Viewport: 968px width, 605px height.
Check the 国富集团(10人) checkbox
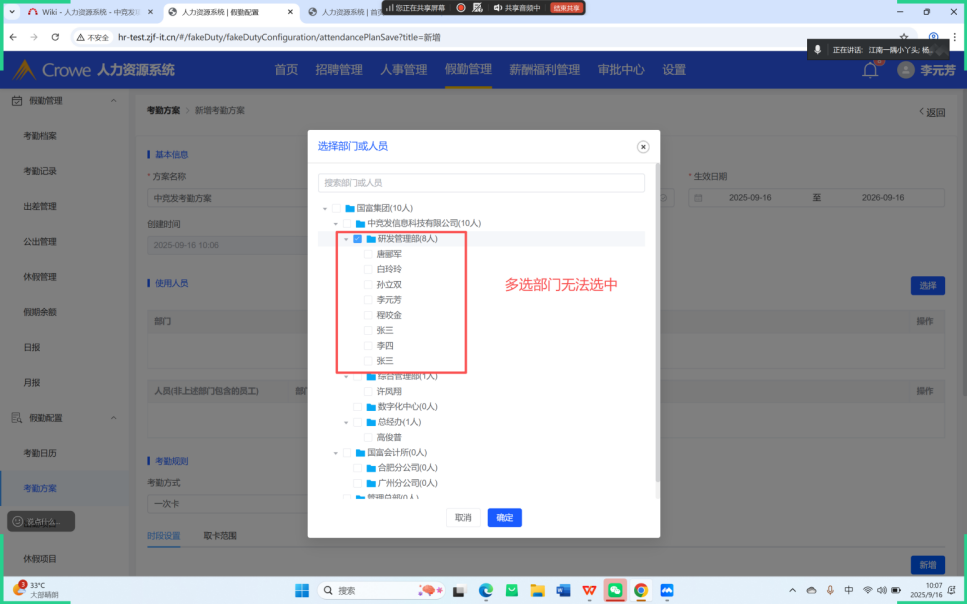point(336,209)
